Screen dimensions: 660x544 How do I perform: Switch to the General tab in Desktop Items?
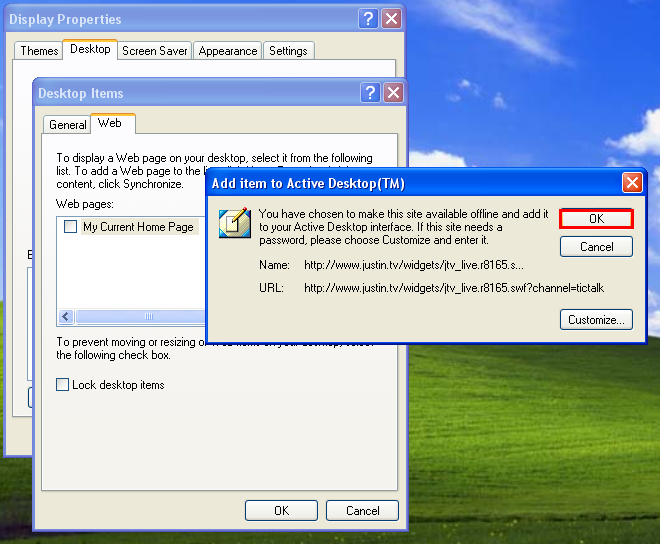67,125
